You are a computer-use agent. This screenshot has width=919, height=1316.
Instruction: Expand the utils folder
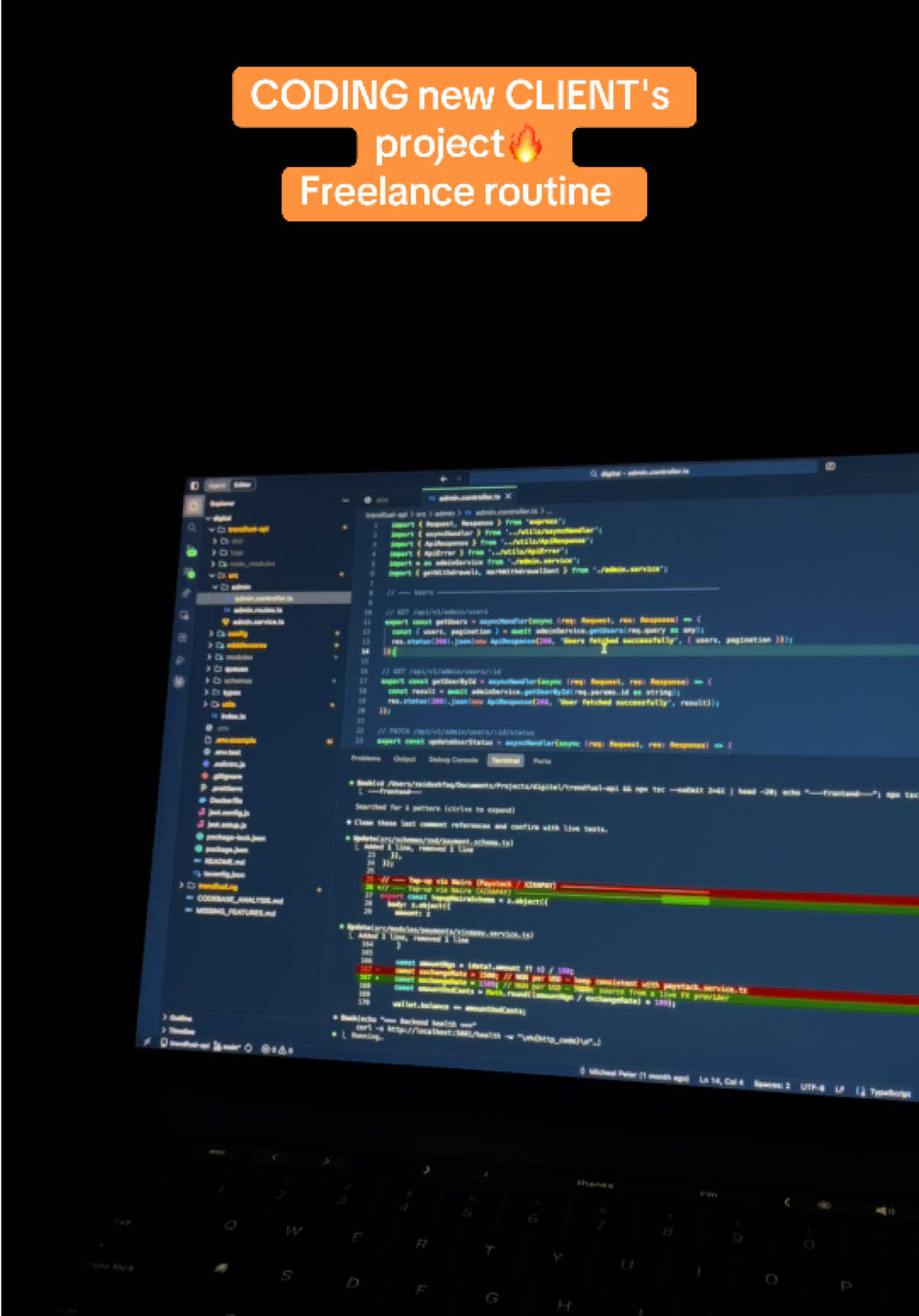click(221, 704)
